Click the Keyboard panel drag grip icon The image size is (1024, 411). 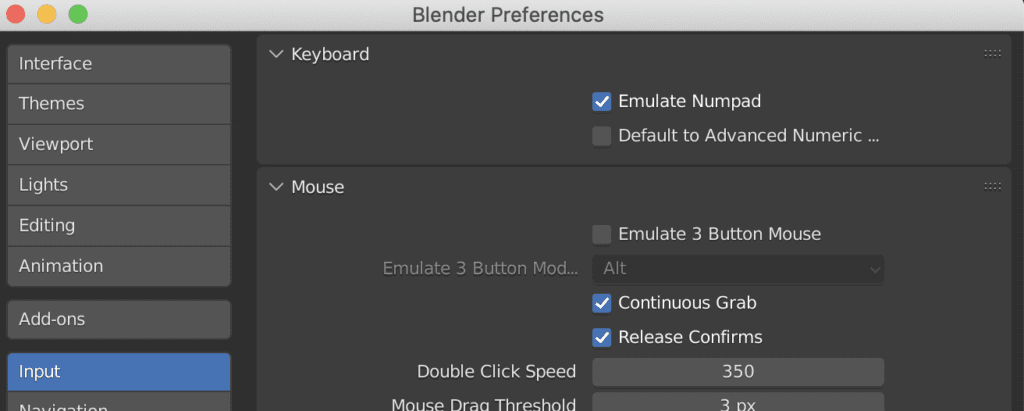[992, 54]
